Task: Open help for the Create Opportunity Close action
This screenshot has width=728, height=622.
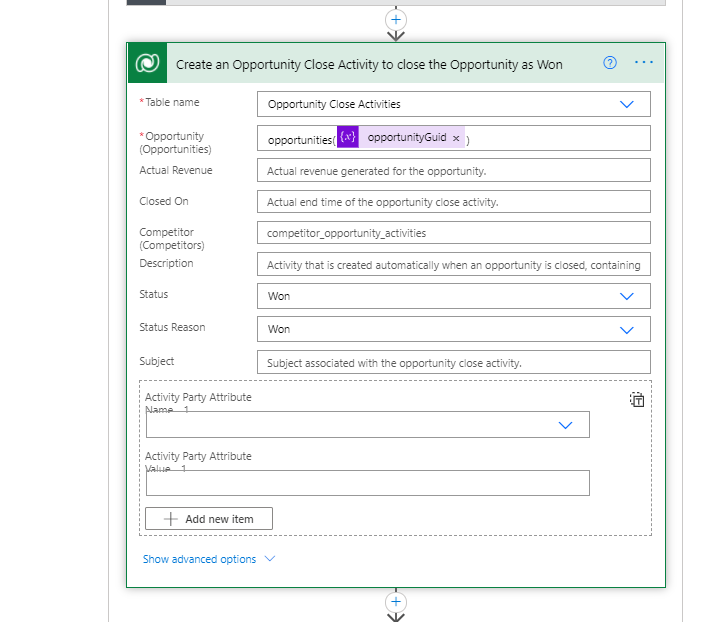Action: click(610, 63)
